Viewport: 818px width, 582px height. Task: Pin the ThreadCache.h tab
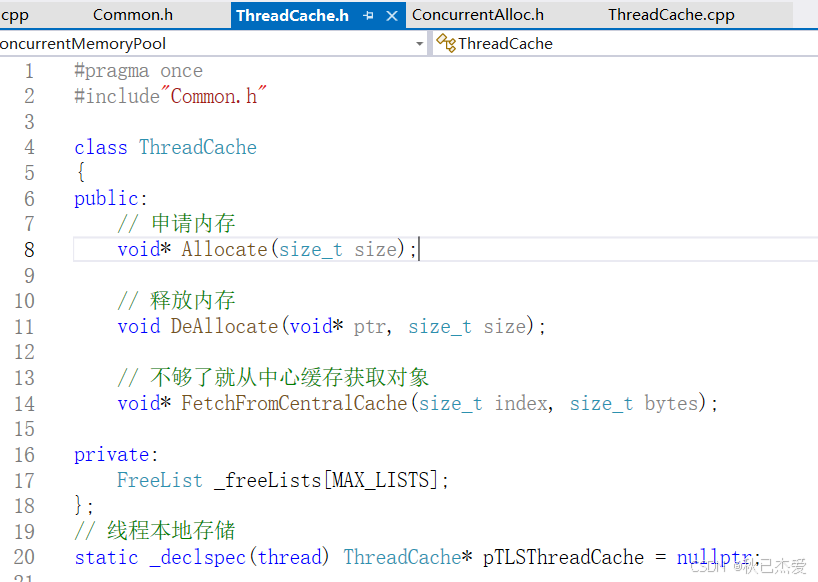tap(368, 16)
